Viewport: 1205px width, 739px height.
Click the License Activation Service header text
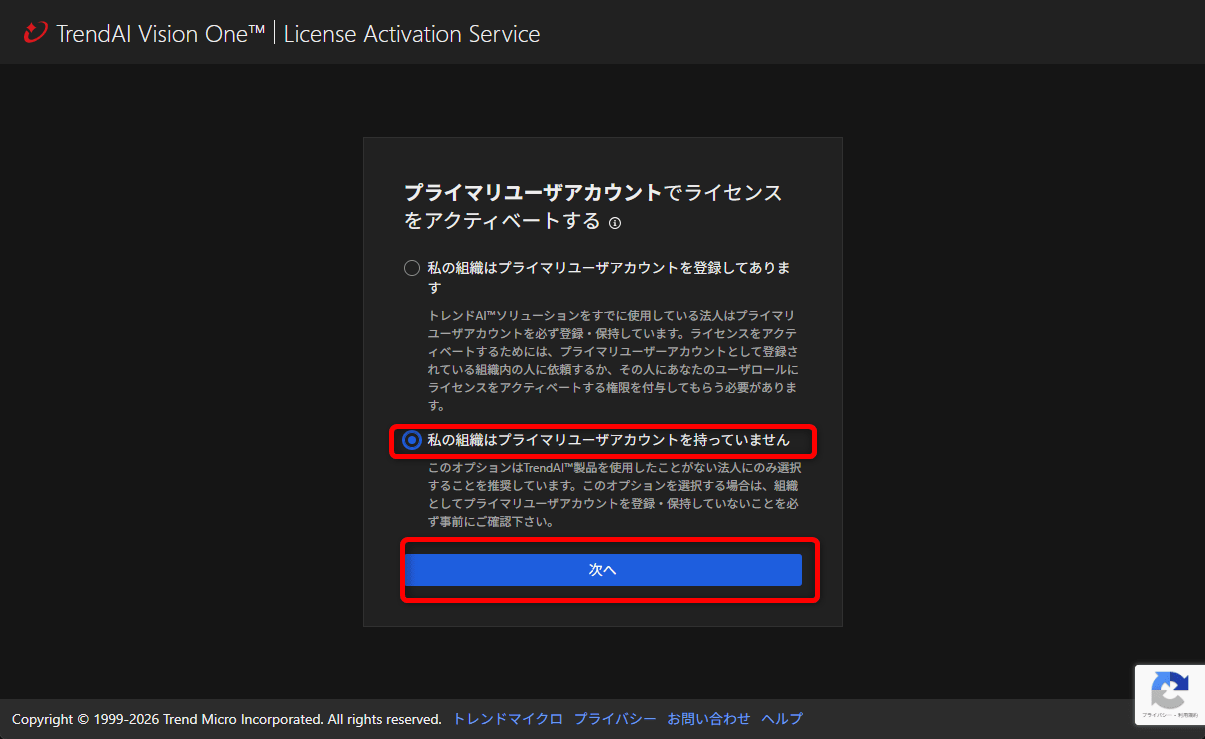click(x=412, y=34)
